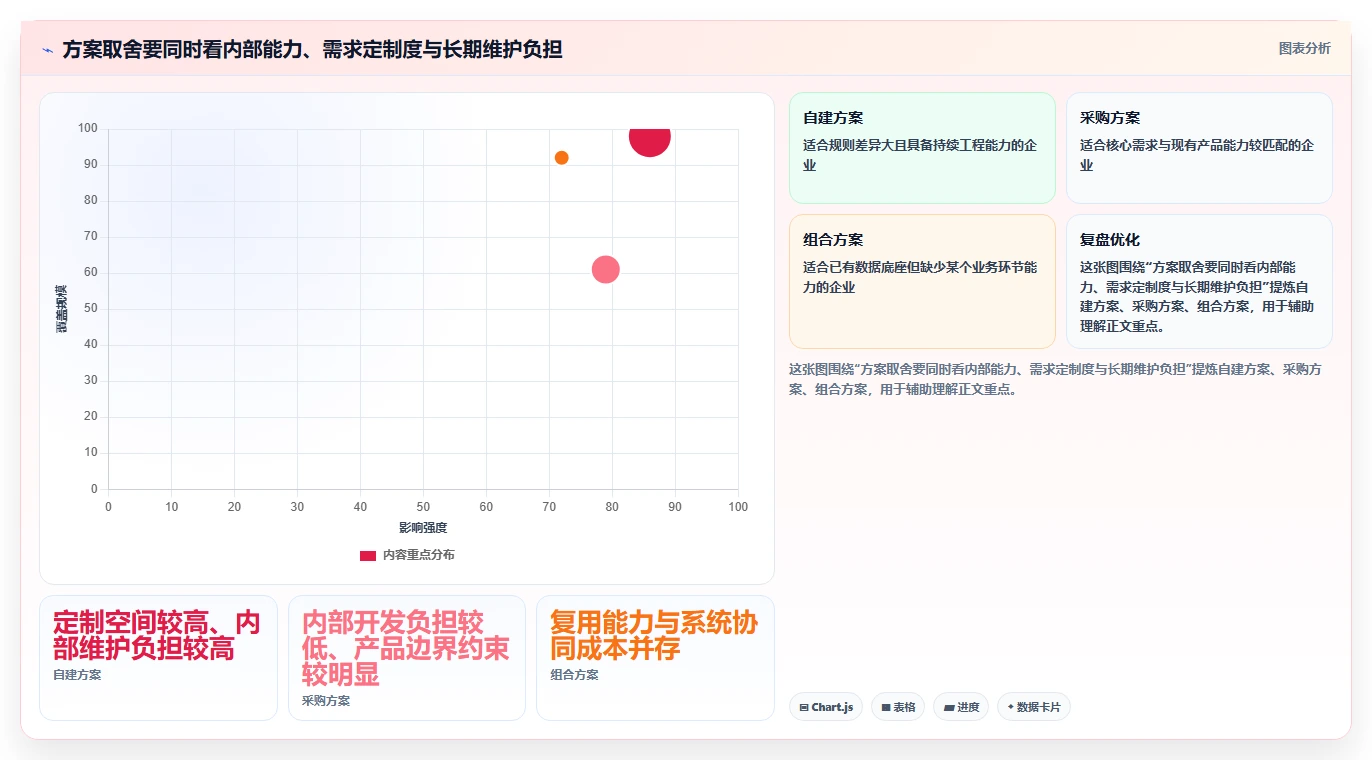Click the 图表分析 label in header

pyautogui.click(x=1304, y=48)
